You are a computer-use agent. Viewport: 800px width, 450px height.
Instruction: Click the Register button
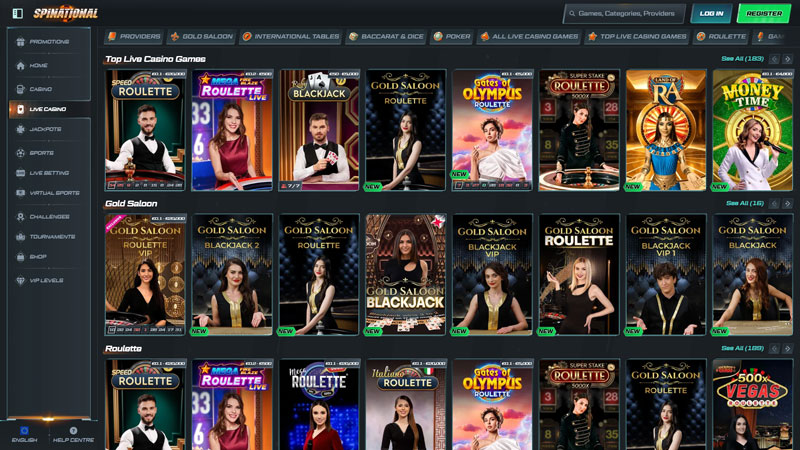[764, 14]
